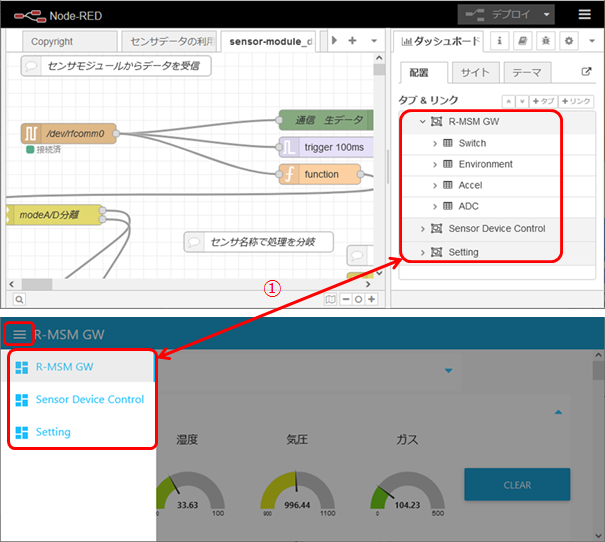The width and height of the screenshot is (605, 542).
Task: Open dashboard in new window icon
Action: 586,73
